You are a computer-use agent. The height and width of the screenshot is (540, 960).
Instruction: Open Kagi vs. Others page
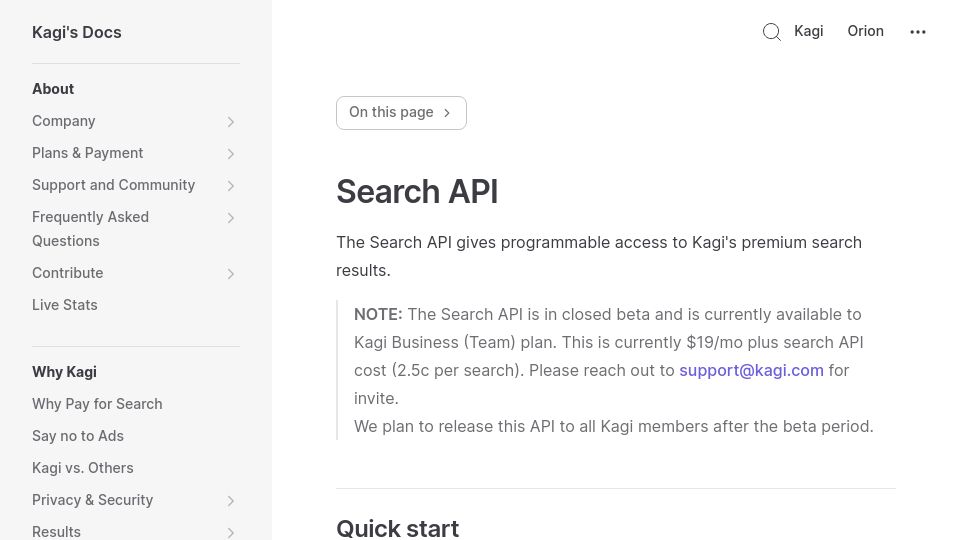point(83,468)
